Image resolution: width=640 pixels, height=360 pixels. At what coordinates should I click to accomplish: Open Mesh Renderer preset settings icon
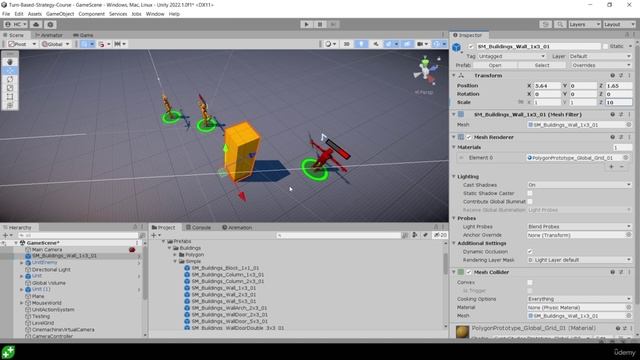(621, 137)
